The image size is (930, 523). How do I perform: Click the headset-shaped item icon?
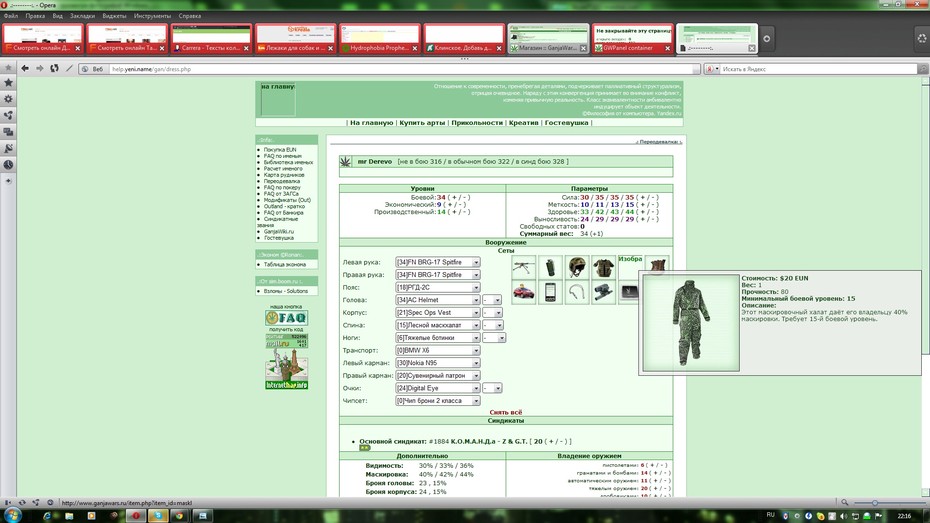[x=577, y=292]
